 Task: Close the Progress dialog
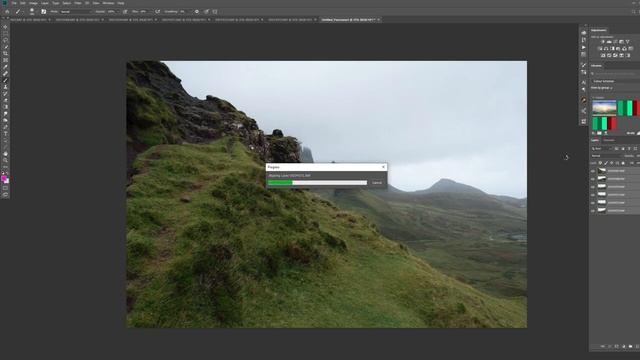coord(383,167)
